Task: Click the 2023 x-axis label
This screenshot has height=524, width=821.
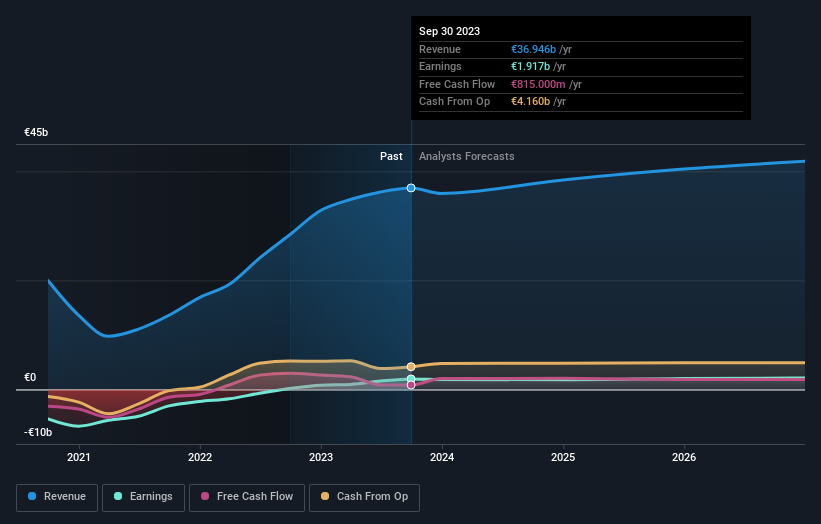Action: [x=321, y=458]
